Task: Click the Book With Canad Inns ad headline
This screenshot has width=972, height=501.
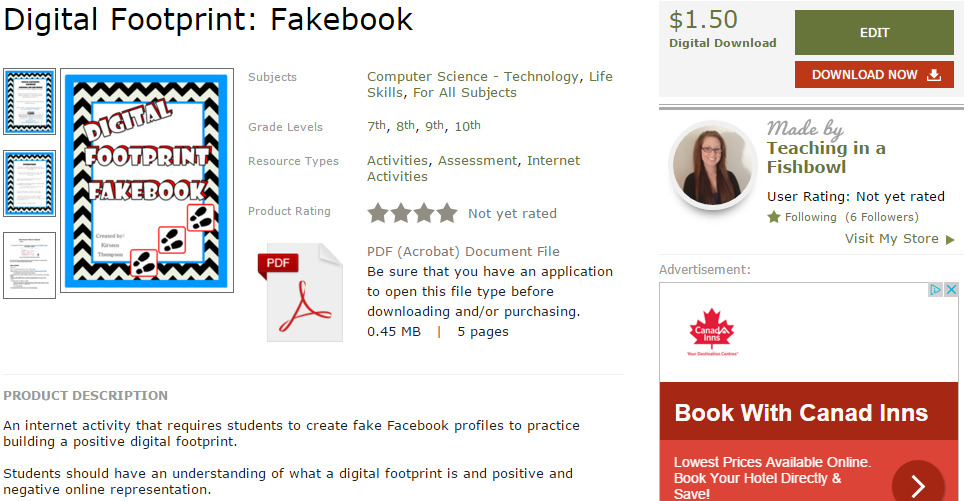Action: pyautogui.click(x=801, y=413)
